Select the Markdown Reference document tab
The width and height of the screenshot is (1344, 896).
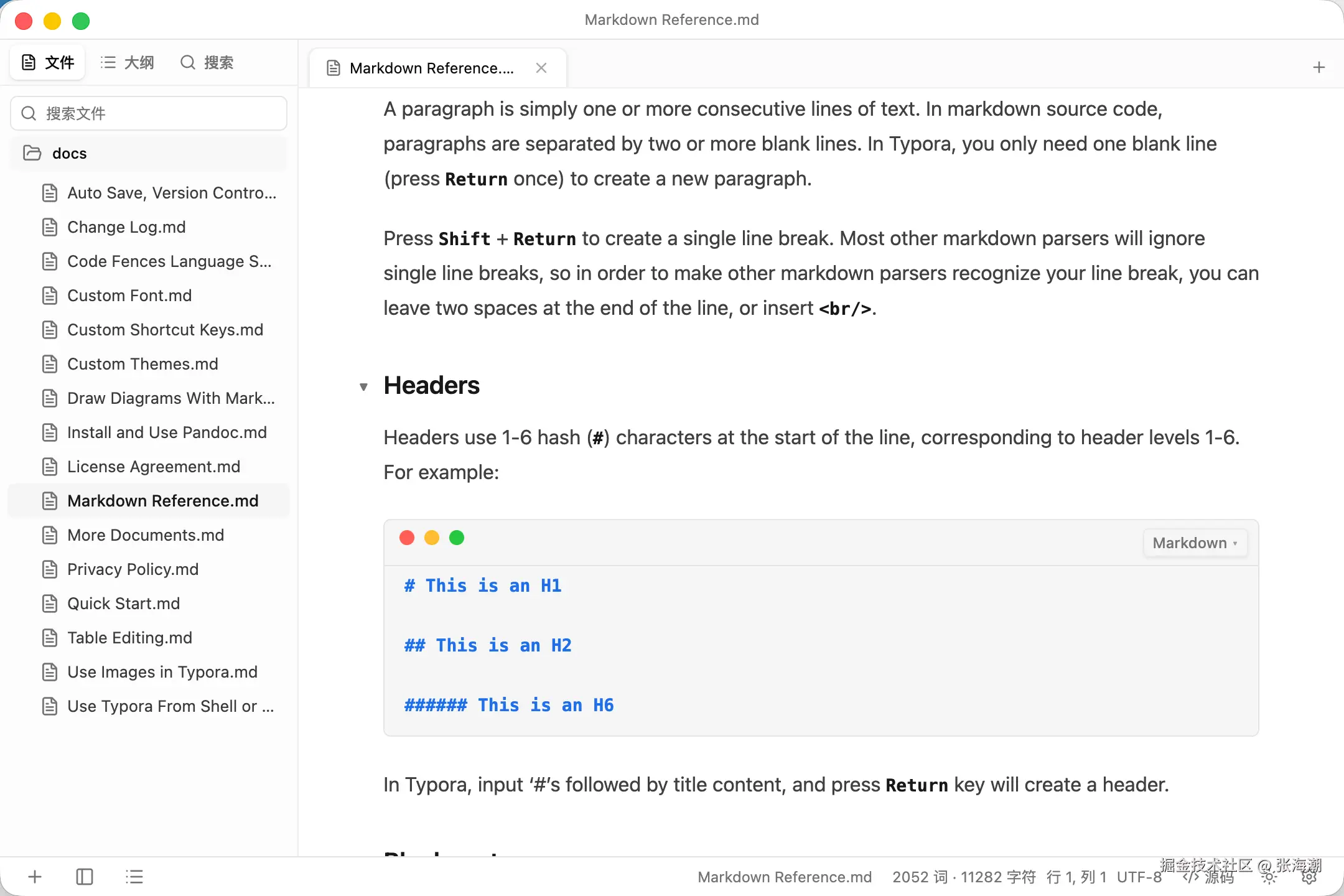(x=438, y=68)
